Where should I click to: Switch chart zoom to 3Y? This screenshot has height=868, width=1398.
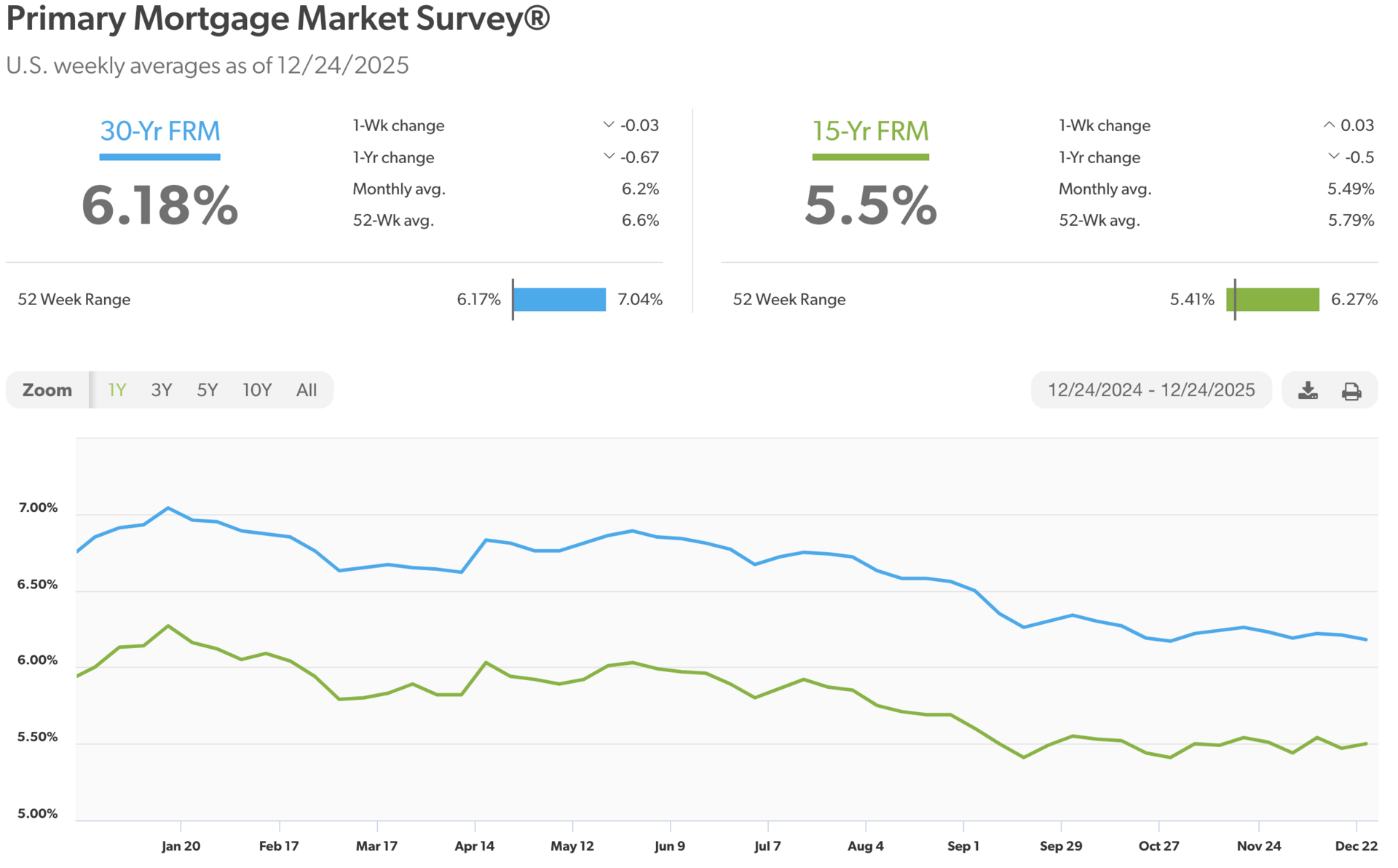pos(162,390)
